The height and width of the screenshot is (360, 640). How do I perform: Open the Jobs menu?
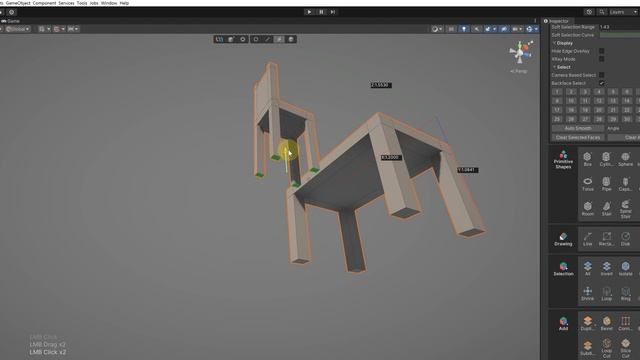(x=94, y=3)
